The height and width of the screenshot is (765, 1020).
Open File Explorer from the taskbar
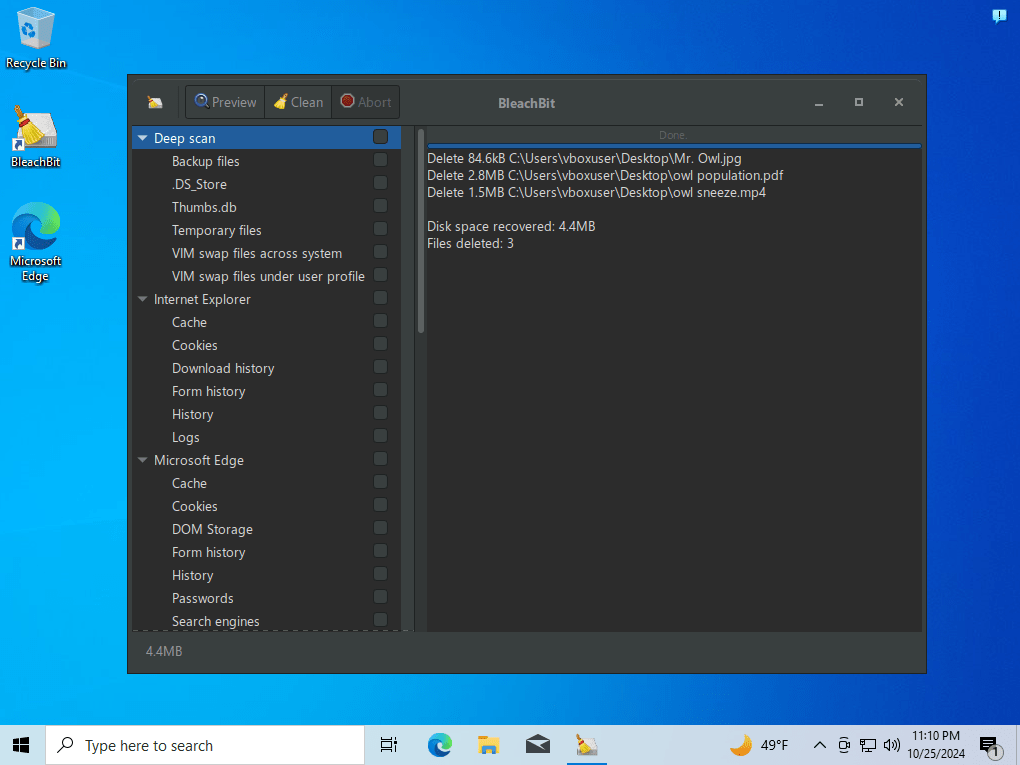[488, 745]
